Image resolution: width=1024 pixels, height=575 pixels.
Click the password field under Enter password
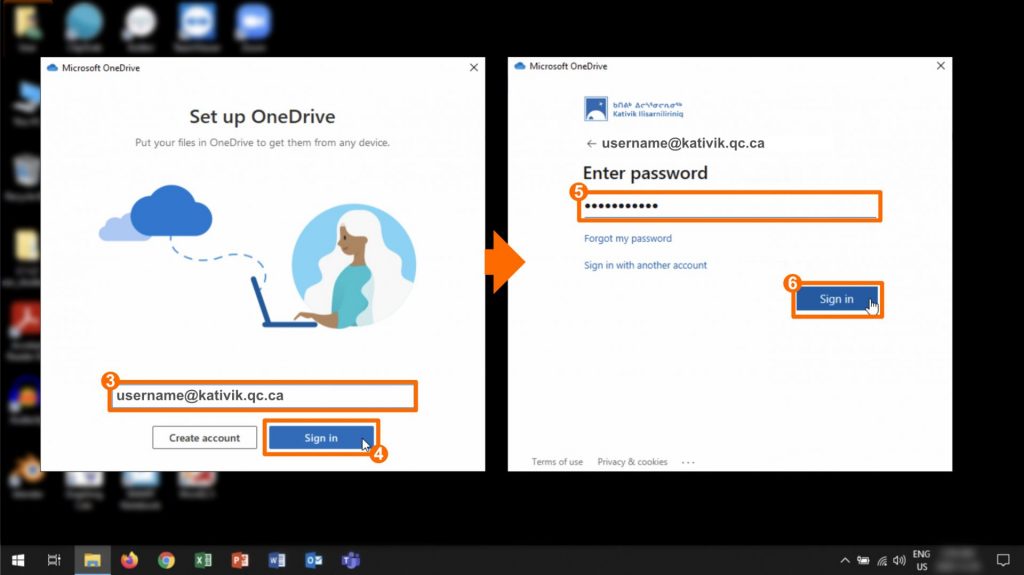coord(730,206)
